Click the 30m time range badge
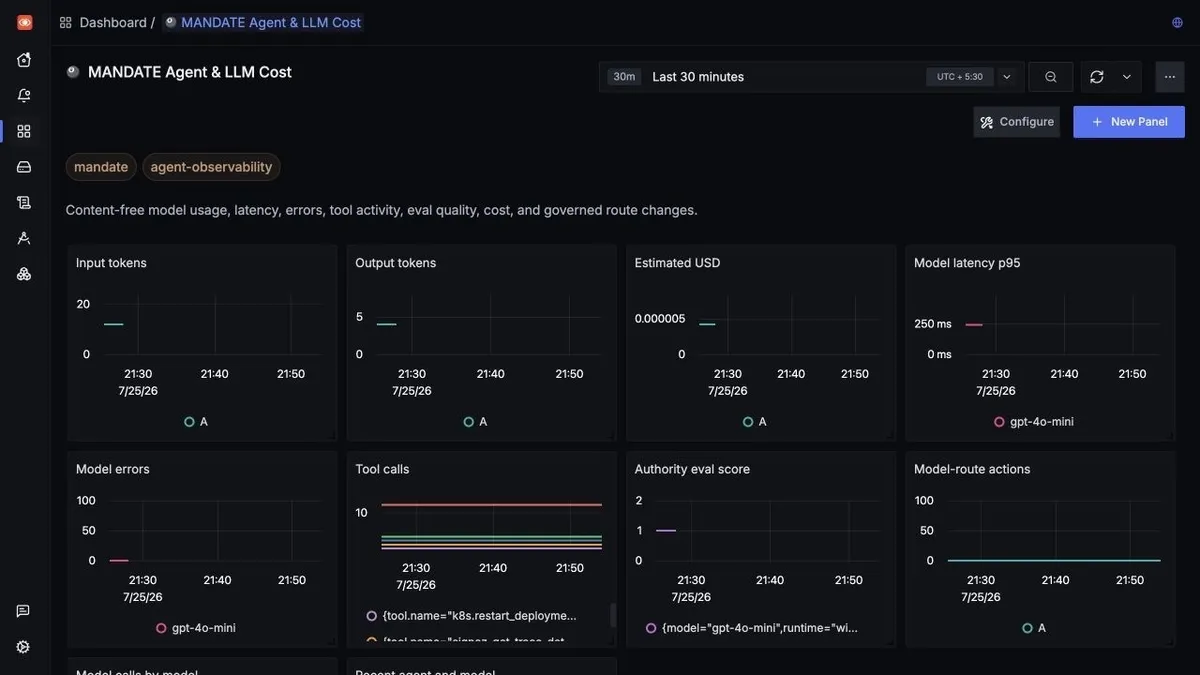This screenshot has height=675, width=1200. tap(624, 77)
